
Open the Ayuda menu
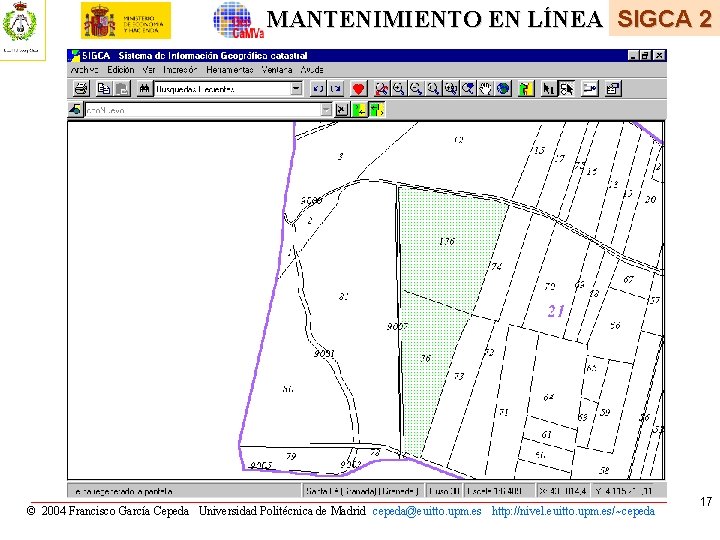click(x=312, y=70)
